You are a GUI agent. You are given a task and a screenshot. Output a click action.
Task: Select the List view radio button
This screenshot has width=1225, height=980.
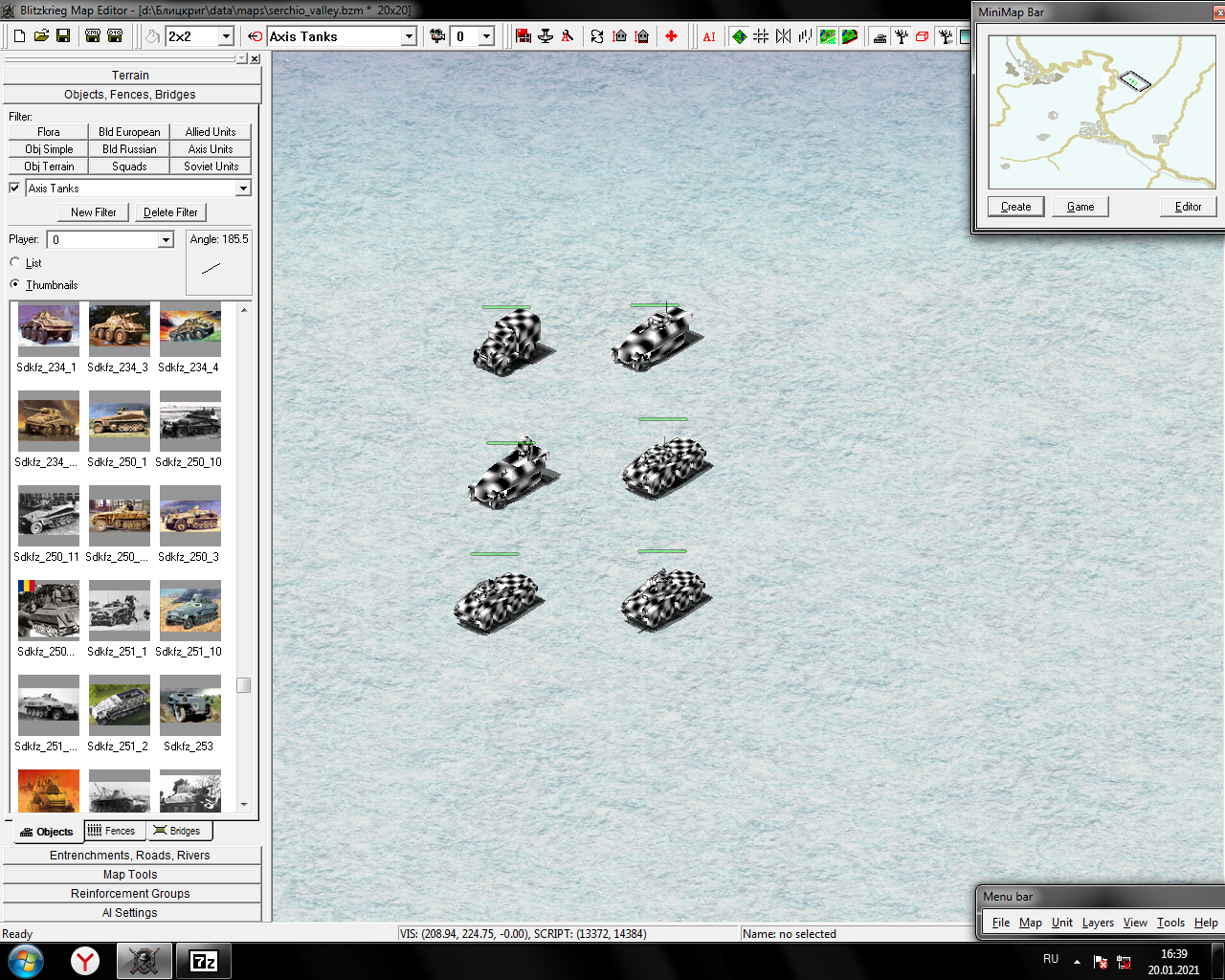point(14,262)
